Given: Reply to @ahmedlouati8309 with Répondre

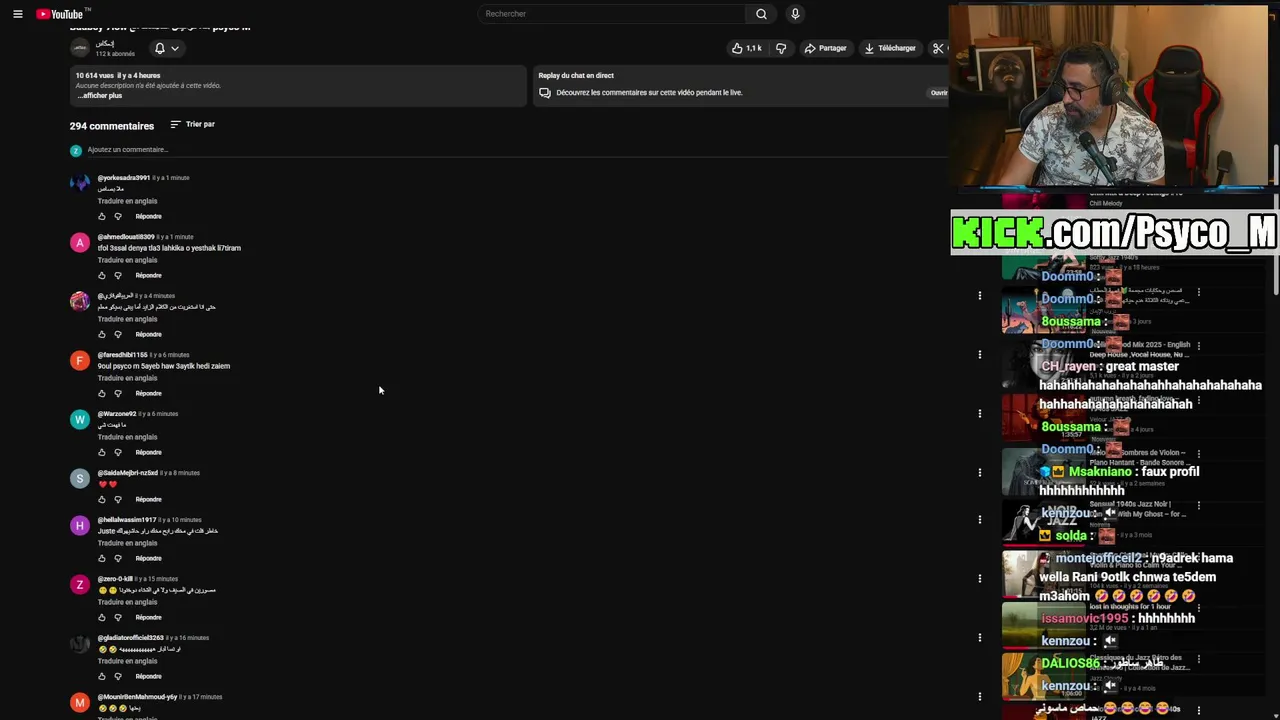Looking at the screenshot, I should [148, 275].
